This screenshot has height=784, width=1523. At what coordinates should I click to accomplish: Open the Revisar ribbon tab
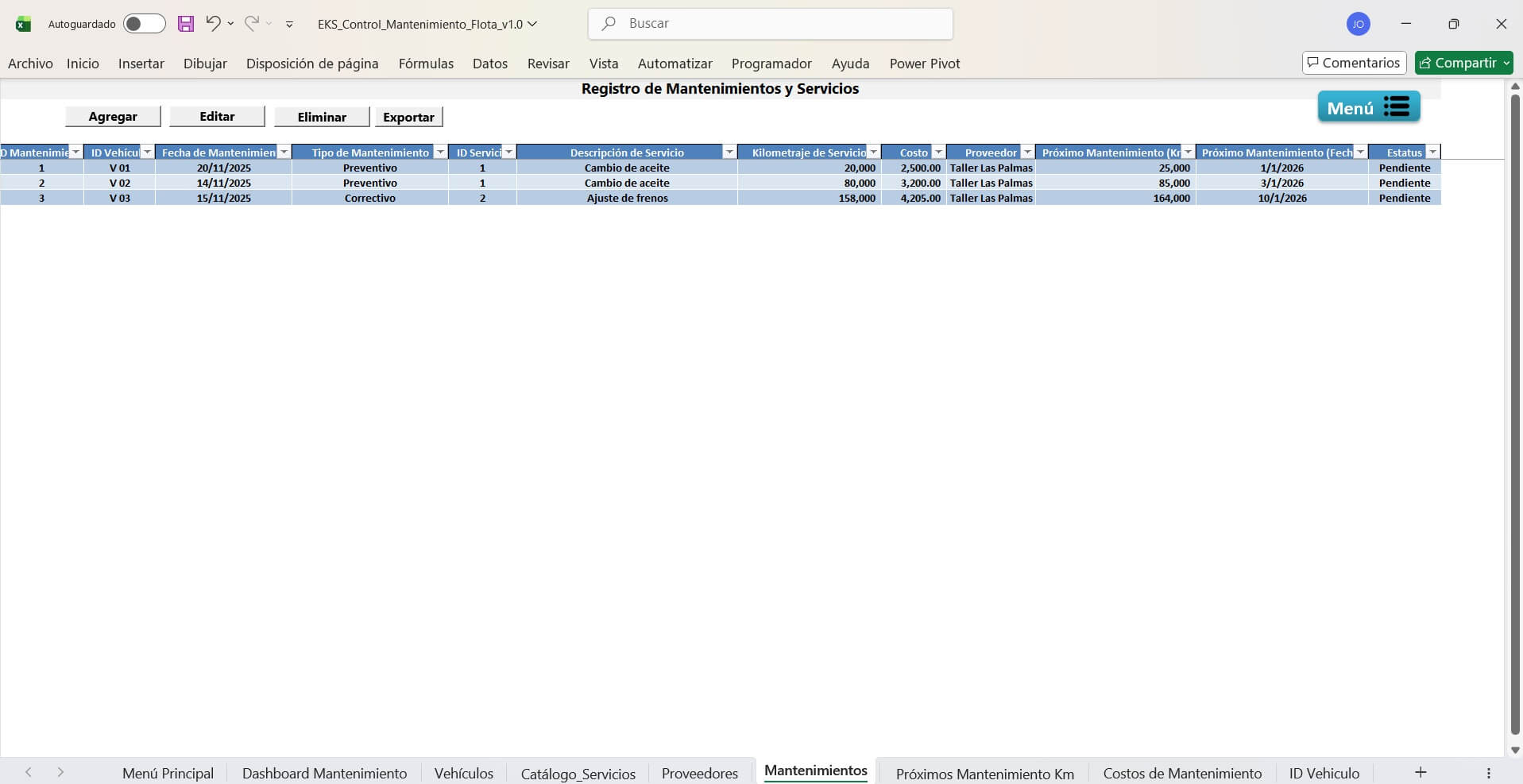point(548,64)
